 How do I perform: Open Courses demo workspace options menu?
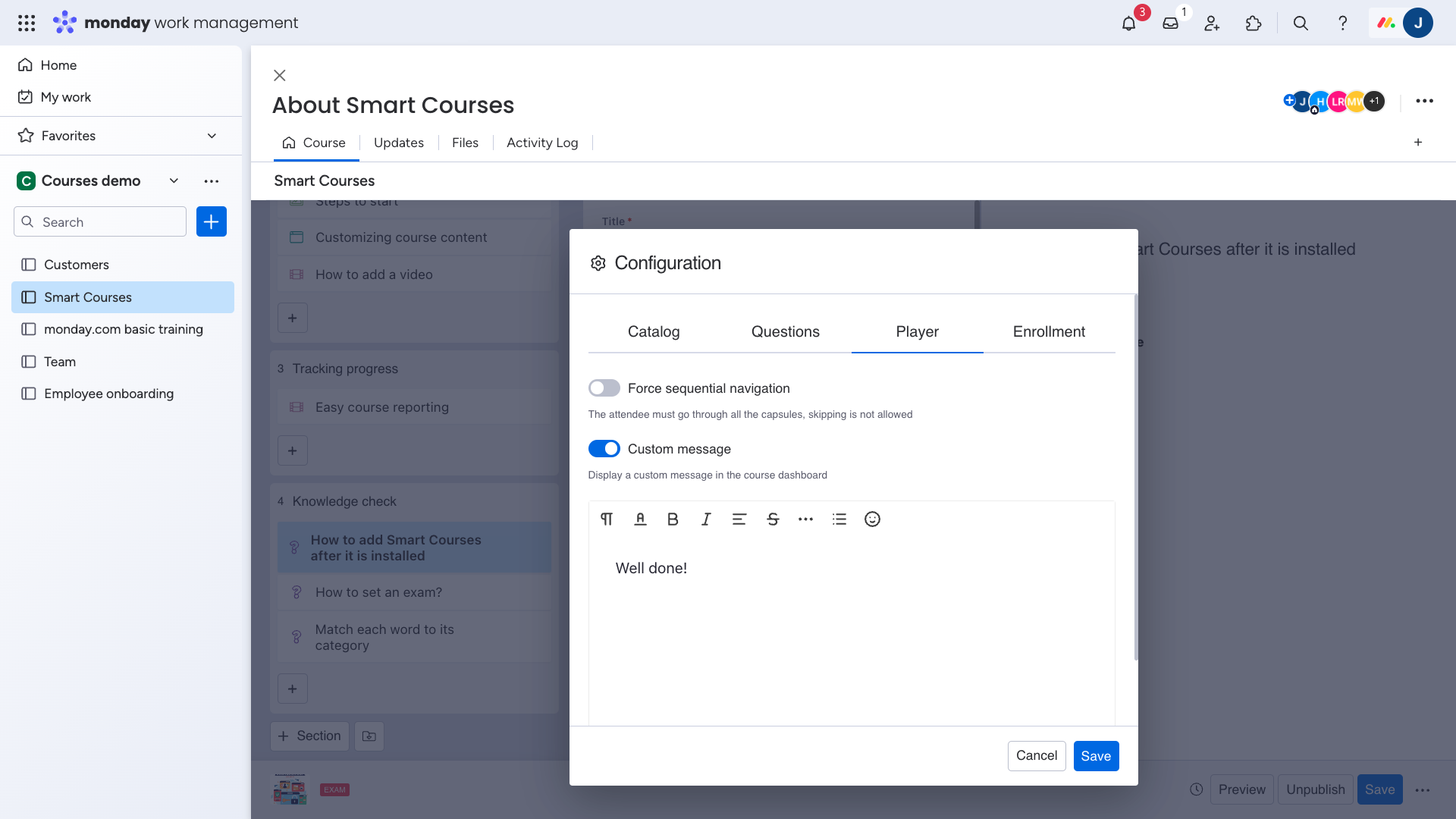pyautogui.click(x=212, y=180)
